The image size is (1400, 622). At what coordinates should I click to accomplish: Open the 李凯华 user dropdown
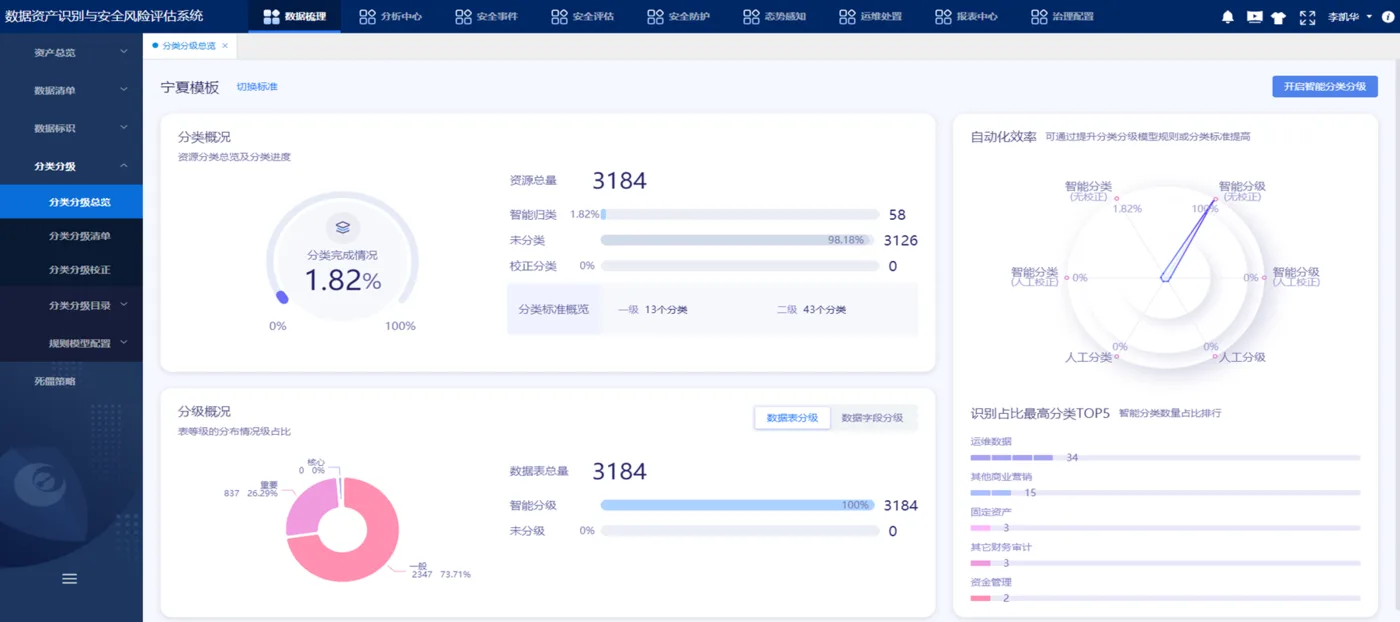[x=1350, y=17]
